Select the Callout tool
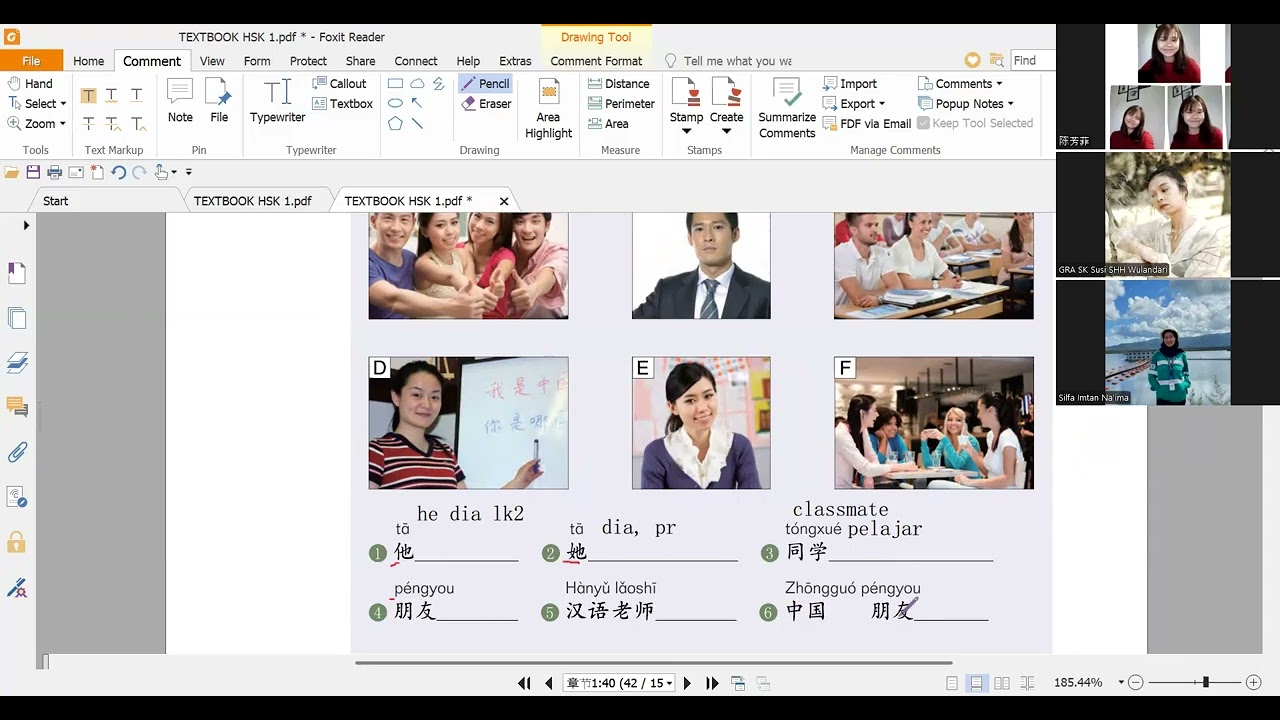This screenshot has width=1280, height=720. pyautogui.click(x=340, y=83)
